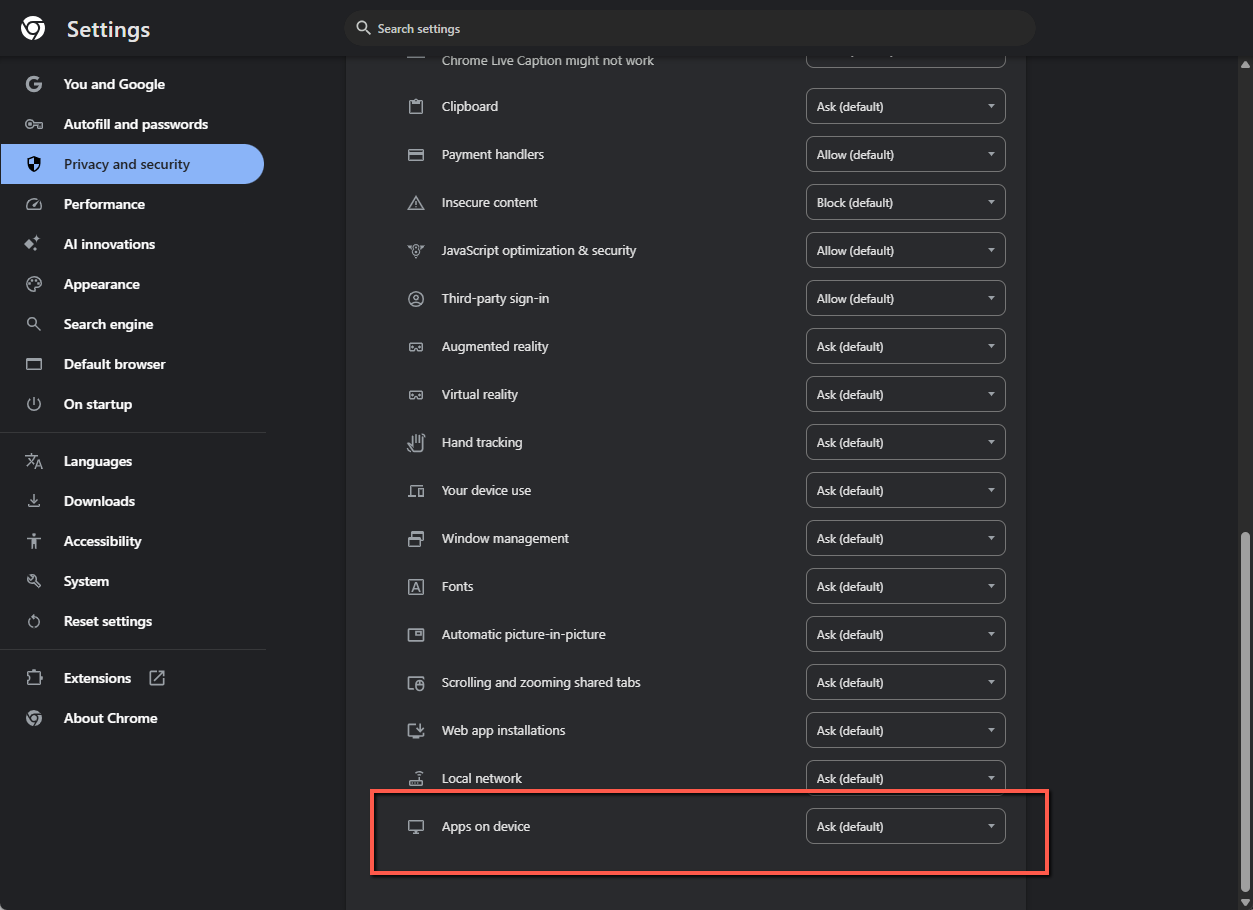Click the key icon for Autofill and passwords
Image resolution: width=1253 pixels, height=910 pixels.
click(34, 124)
